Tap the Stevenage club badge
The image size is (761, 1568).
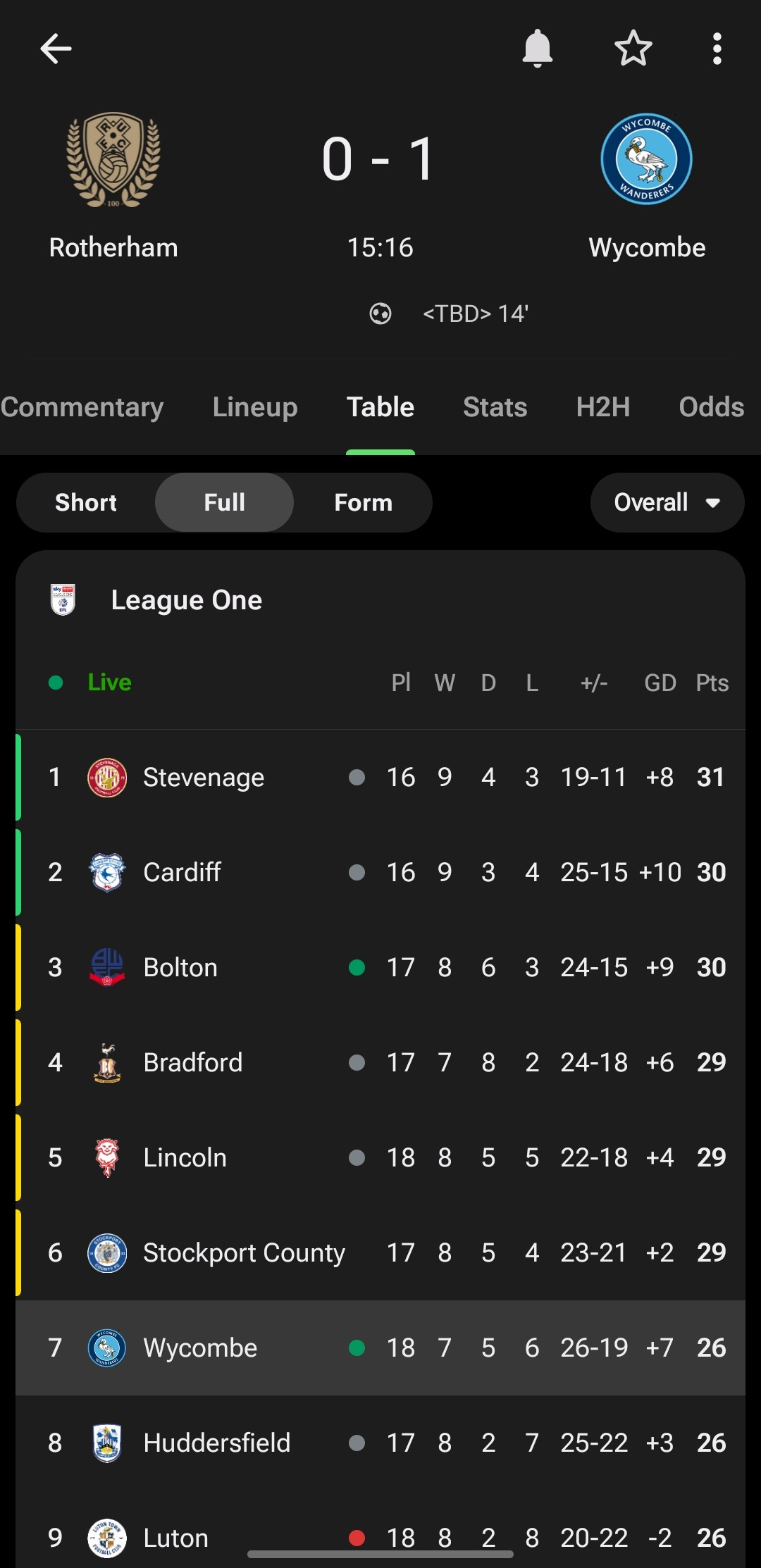click(x=107, y=778)
